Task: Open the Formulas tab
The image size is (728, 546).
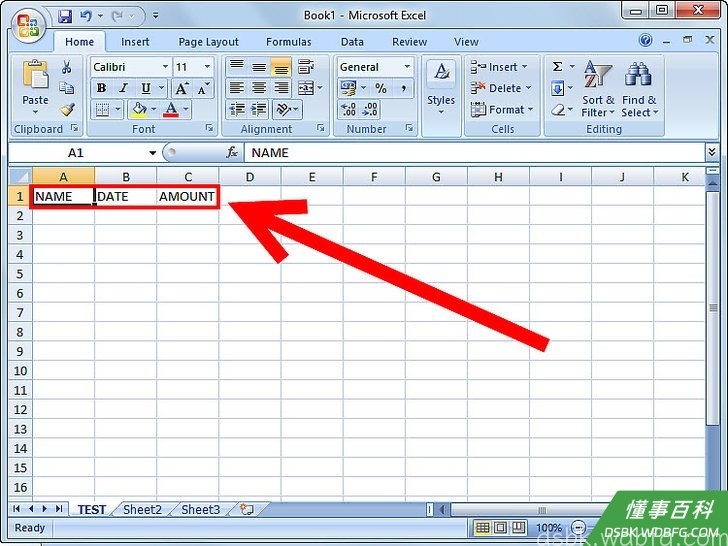Action: (x=288, y=42)
